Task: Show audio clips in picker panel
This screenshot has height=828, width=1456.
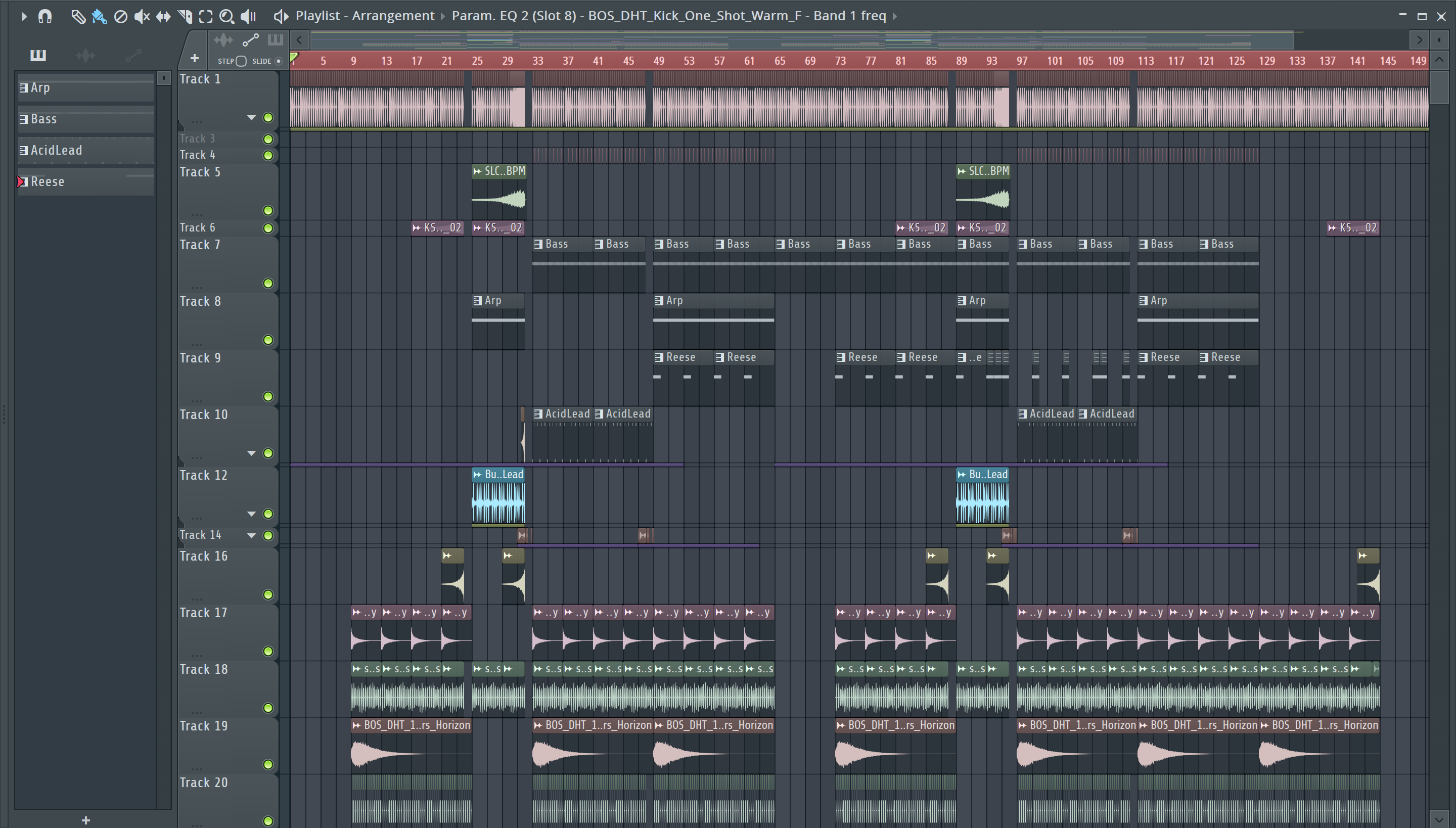Action: click(x=85, y=55)
